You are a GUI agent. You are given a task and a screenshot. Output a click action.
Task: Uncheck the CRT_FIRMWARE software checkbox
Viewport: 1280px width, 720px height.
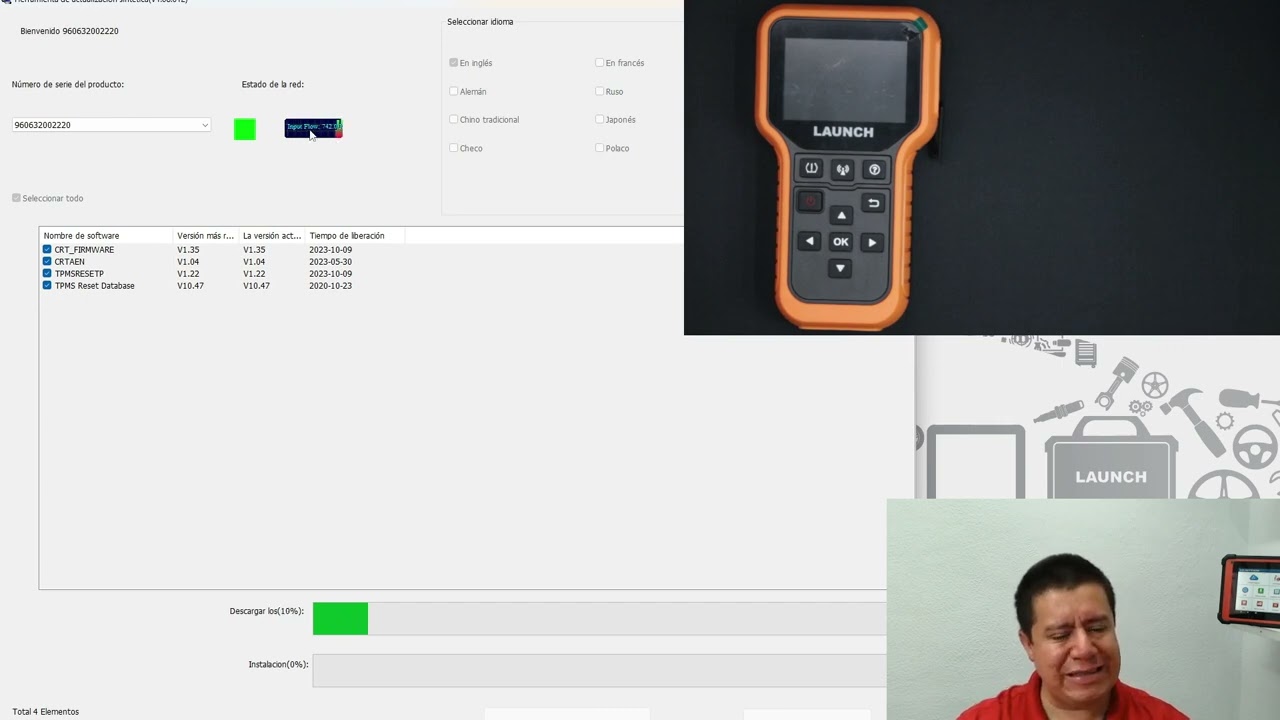click(47, 249)
